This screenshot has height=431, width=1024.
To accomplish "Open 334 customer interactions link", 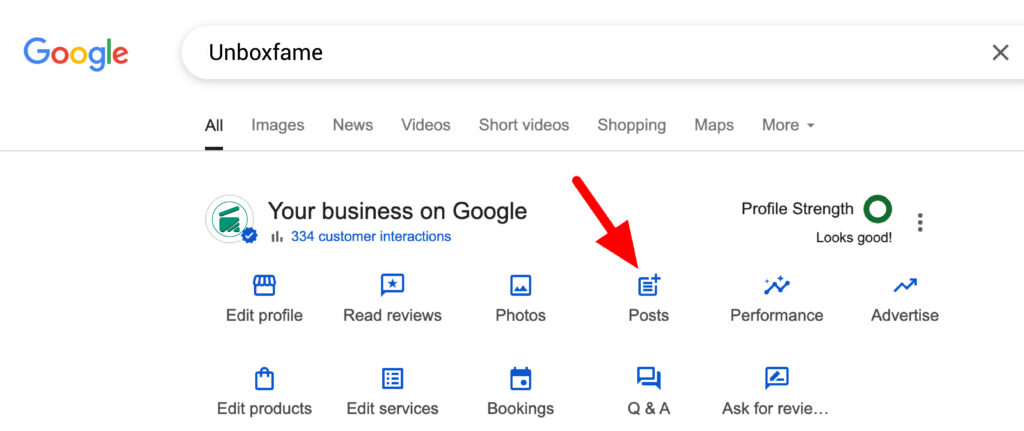I will point(371,236).
